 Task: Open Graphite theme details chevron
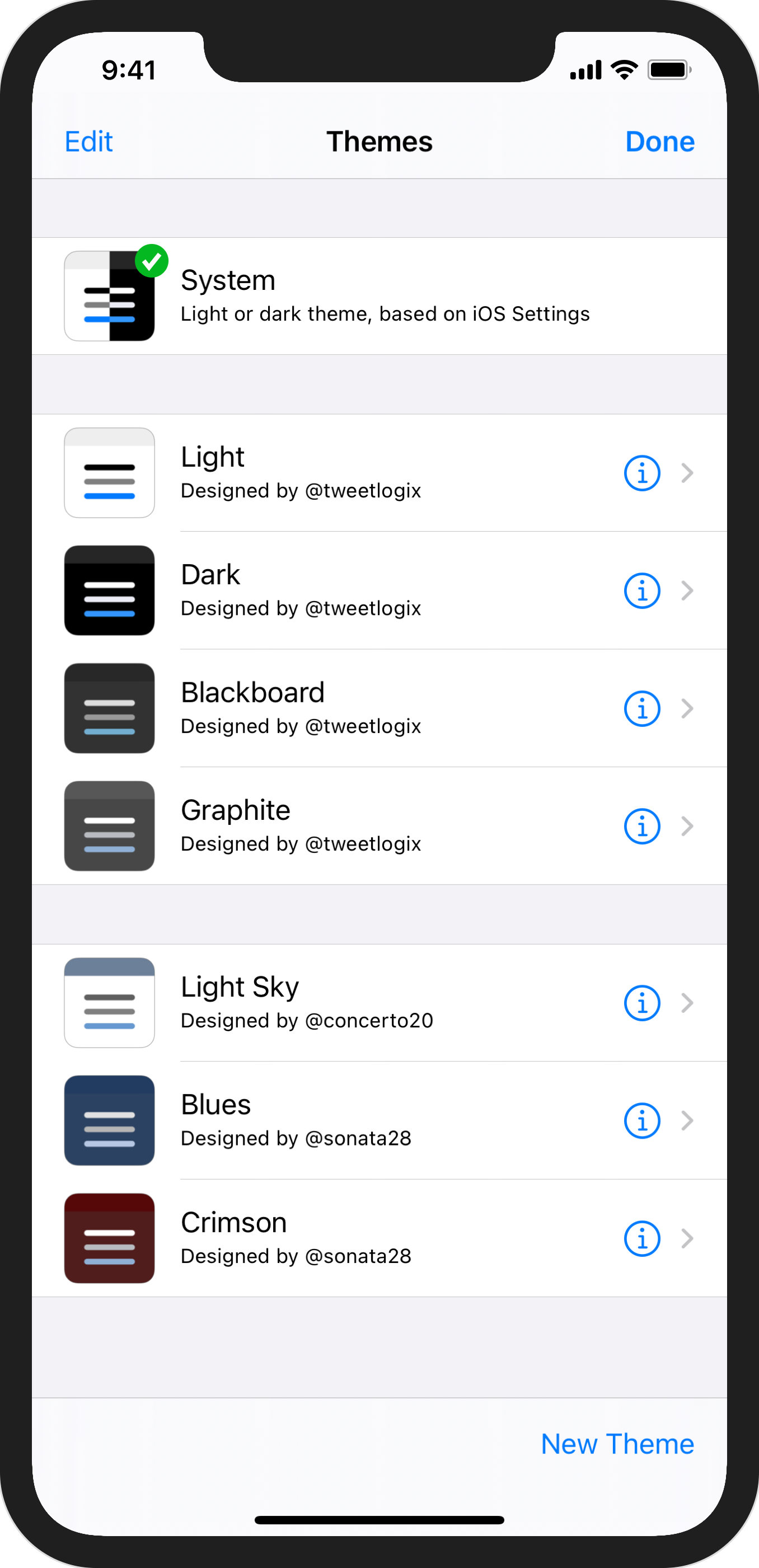pos(688,826)
